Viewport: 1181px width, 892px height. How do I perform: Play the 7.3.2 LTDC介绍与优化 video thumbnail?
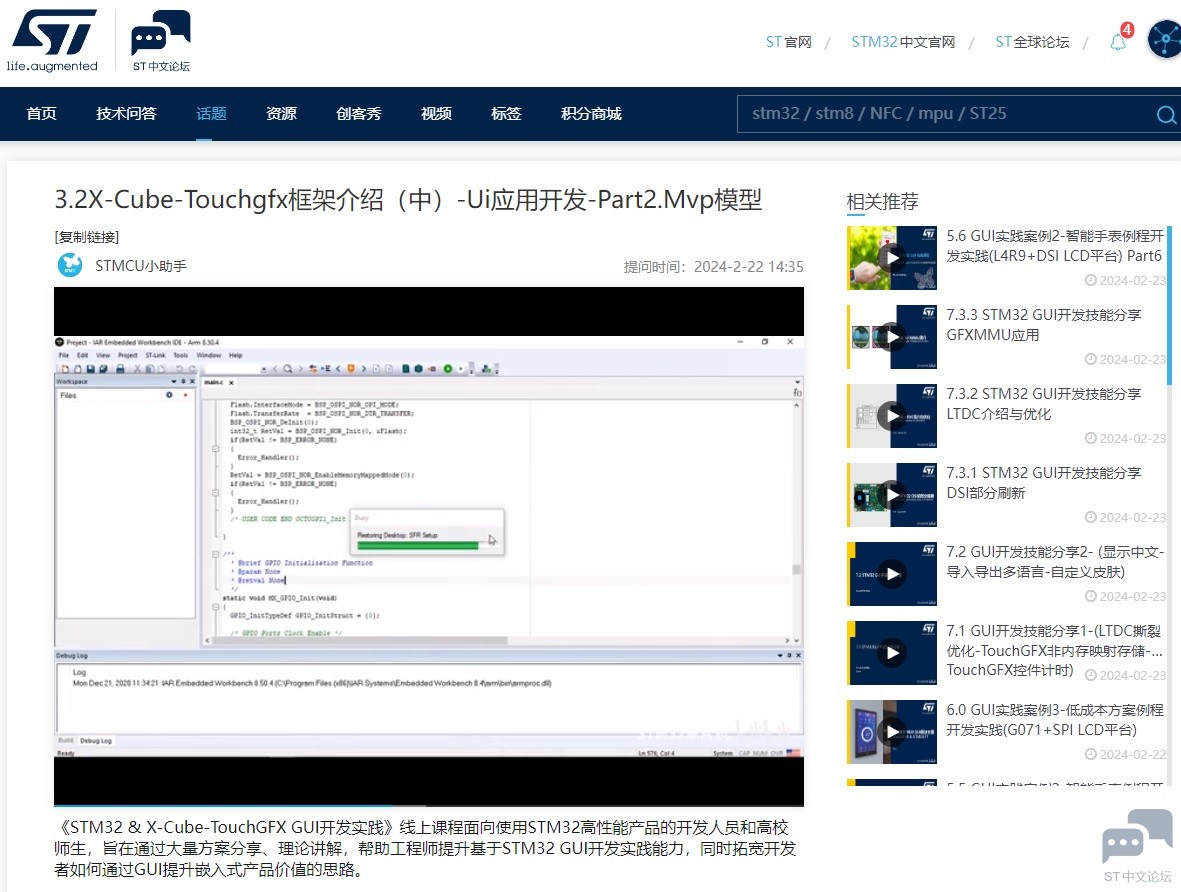pyautogui.click(x=892, y=416)
